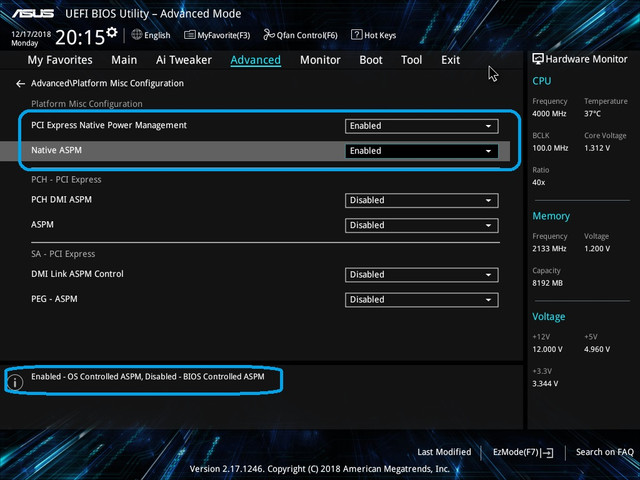The height and width of the screenshot is (480, 640).
Task: Click the 12/17/2018 date text
Action: click(x=31, y=34)
